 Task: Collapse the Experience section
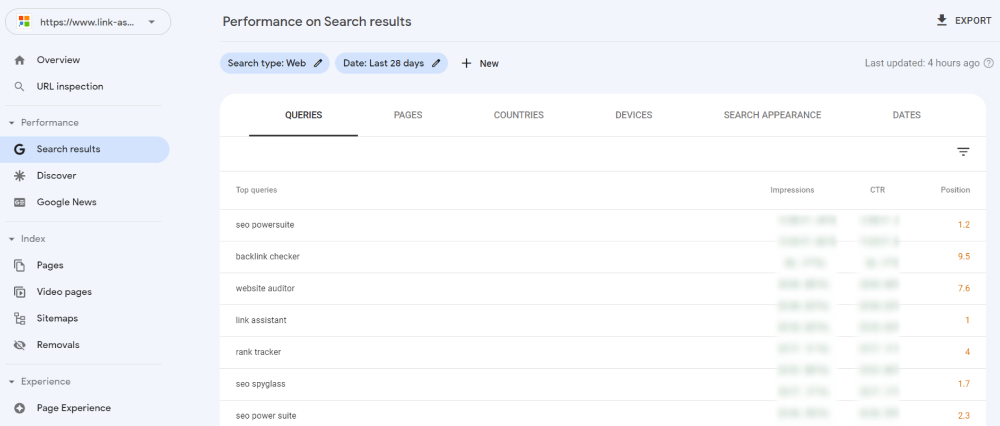point(11,381)
